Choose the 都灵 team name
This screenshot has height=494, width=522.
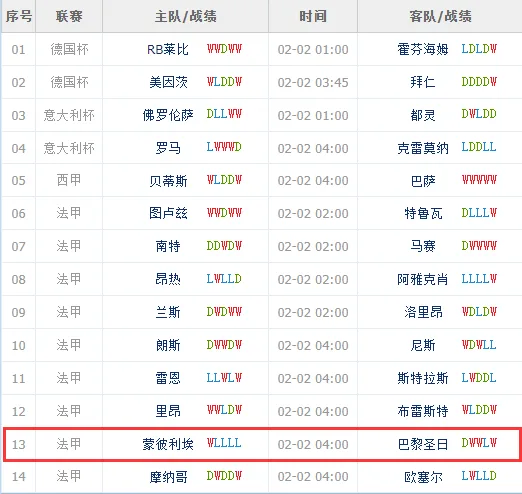tap(423, 115)
